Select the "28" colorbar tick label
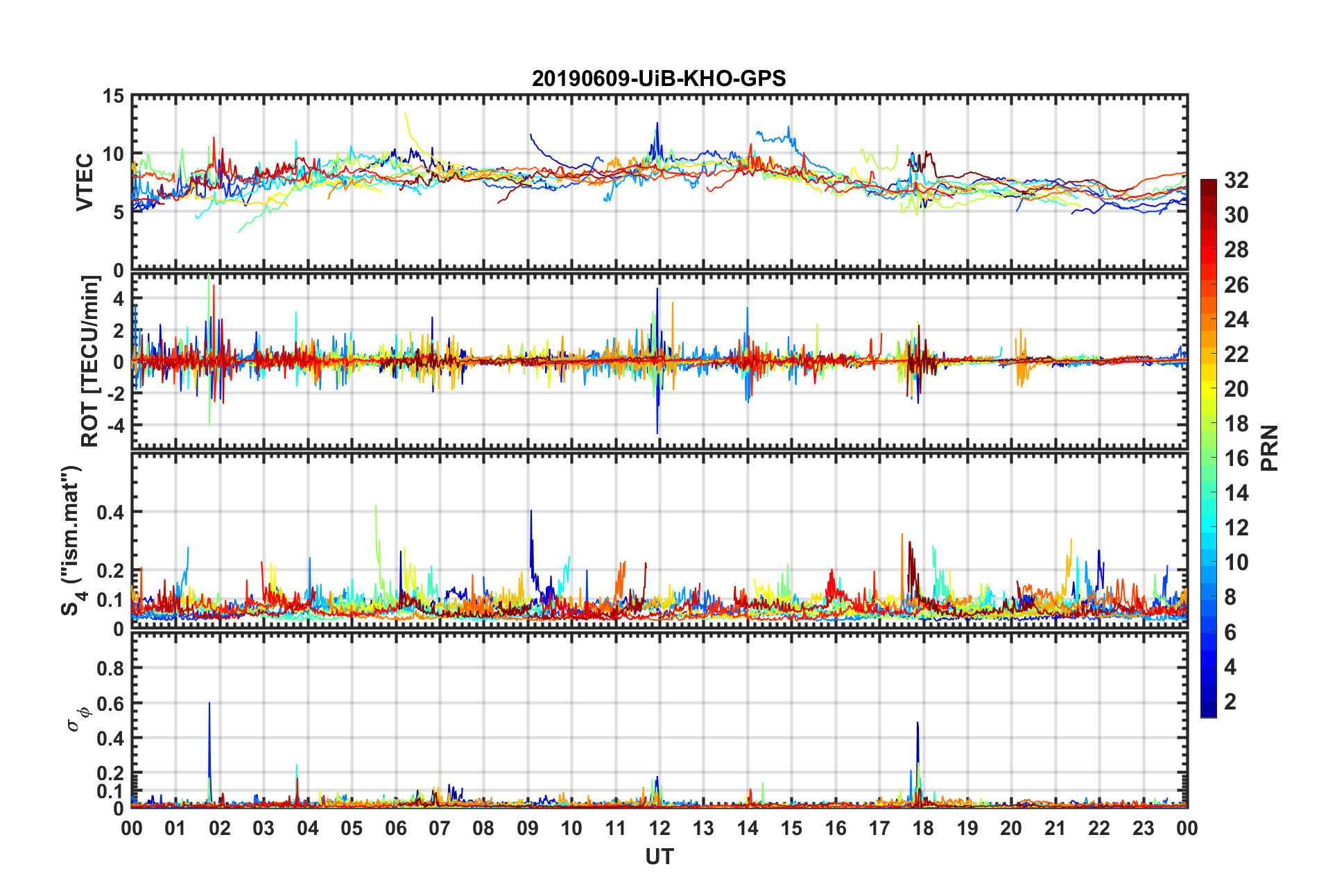This screenshot has height=896, width=1319. pyautogui.click(x=1236, y=250)
